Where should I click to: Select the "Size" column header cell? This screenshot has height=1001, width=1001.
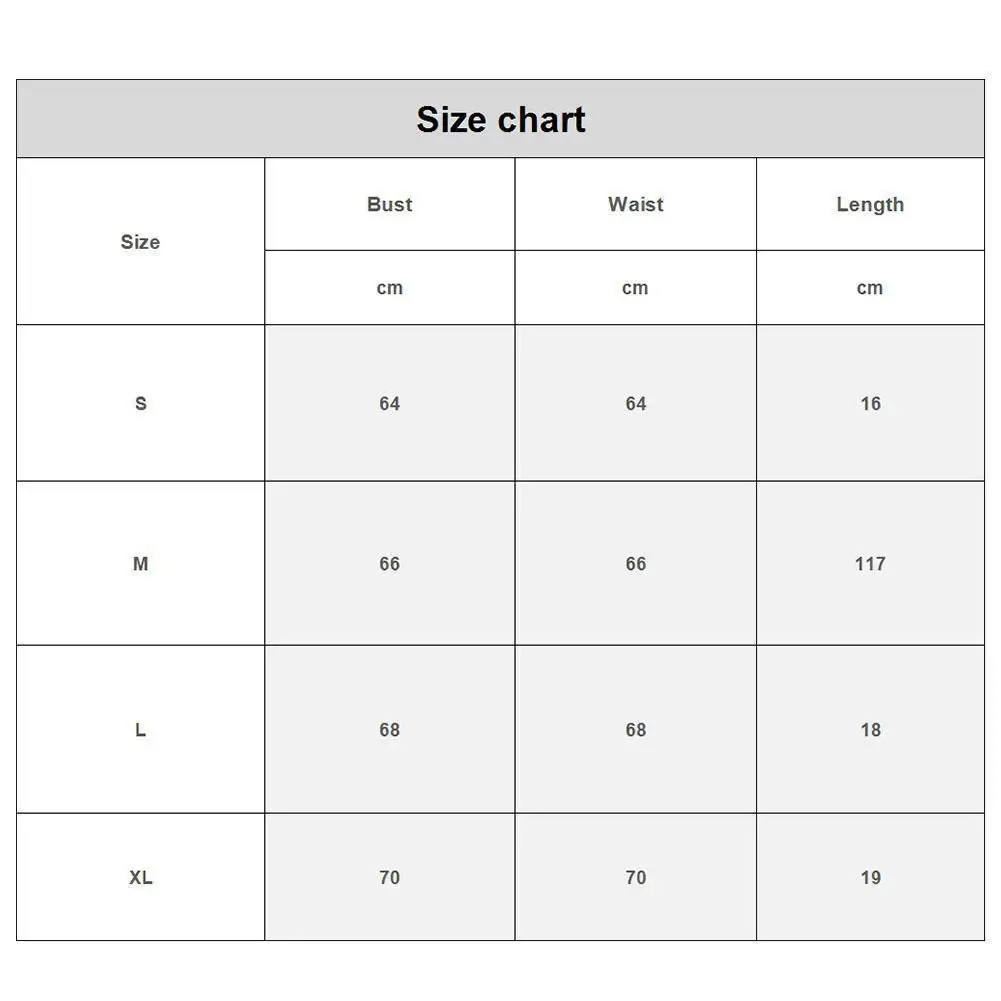click(x=140, y=242)
